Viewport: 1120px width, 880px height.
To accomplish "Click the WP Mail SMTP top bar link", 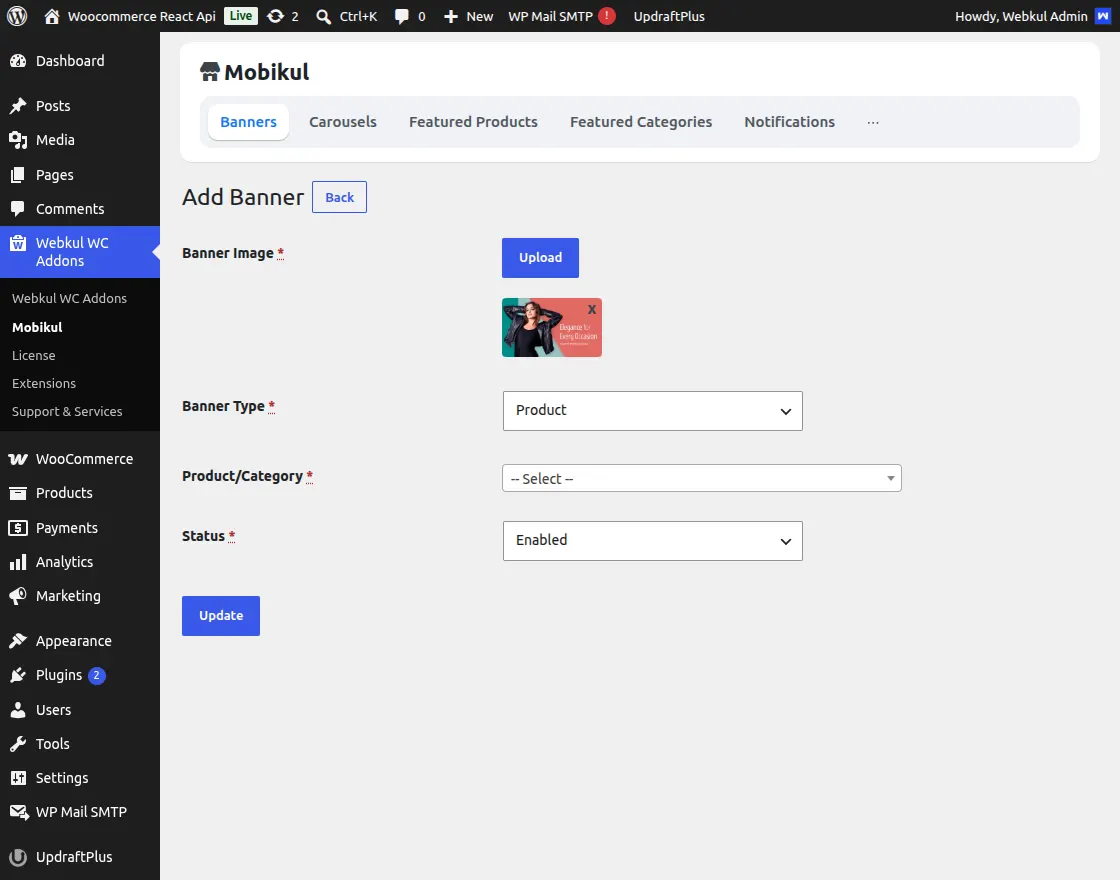I will click(x=550, y=16).
